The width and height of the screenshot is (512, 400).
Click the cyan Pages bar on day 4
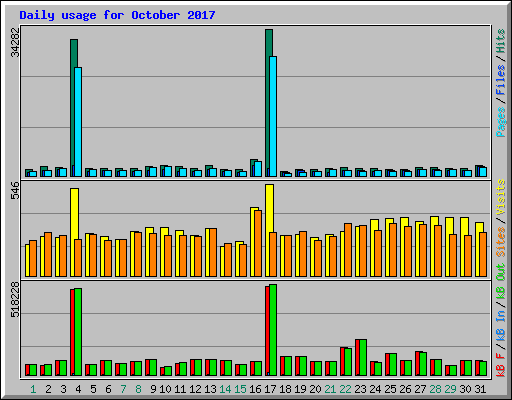point(78,122)
